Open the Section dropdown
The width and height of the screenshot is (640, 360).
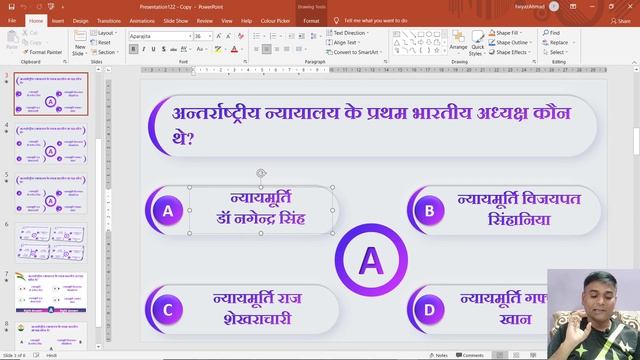pos(105,52)
